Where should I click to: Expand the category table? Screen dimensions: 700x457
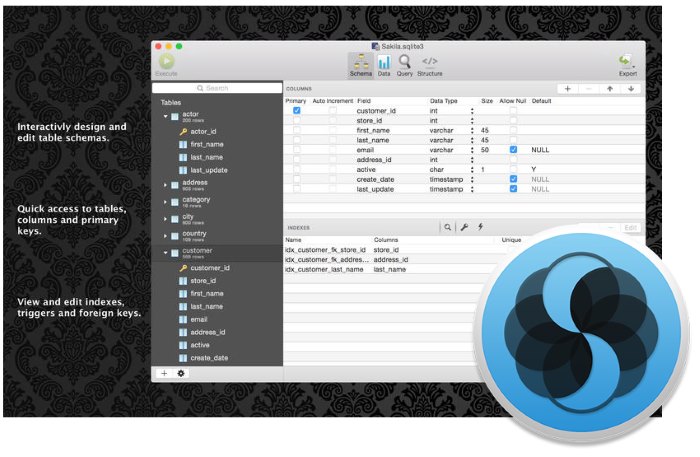[x=165, y=202]
